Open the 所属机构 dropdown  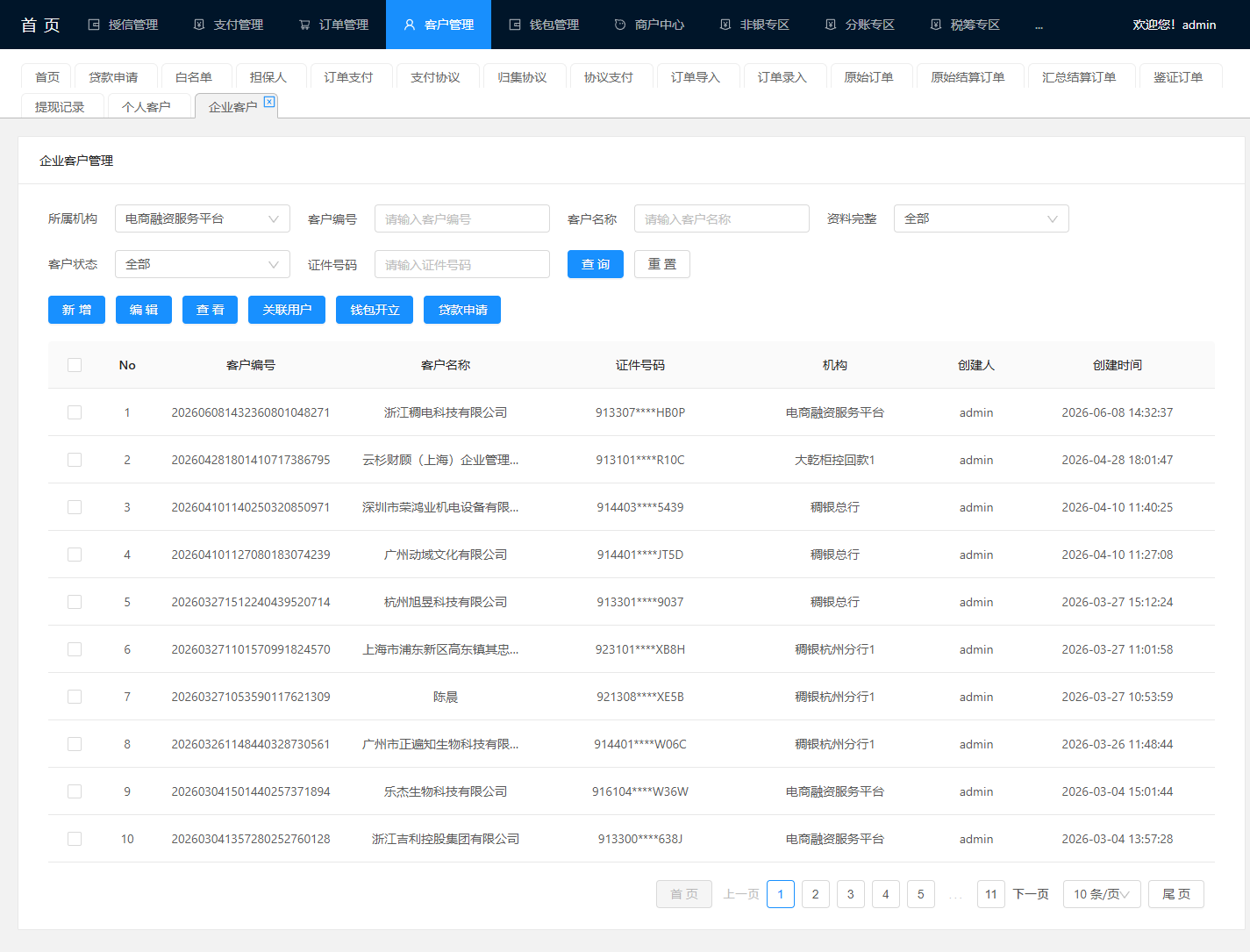[x=203, y=218]
